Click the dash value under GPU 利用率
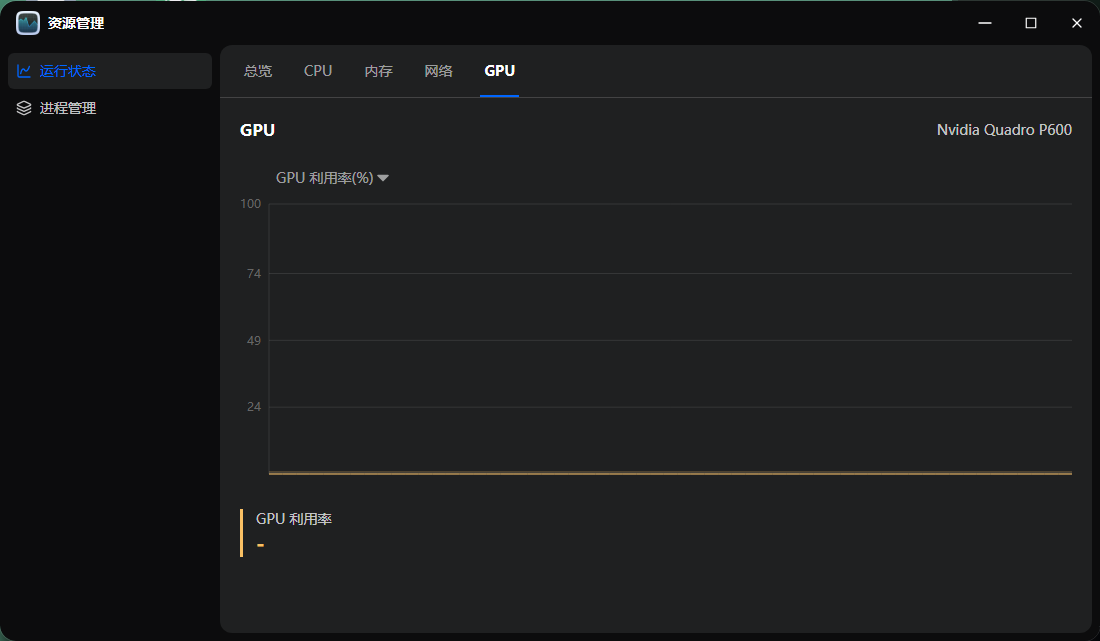This screenshot has width=1100, height=641. point(260,545)
